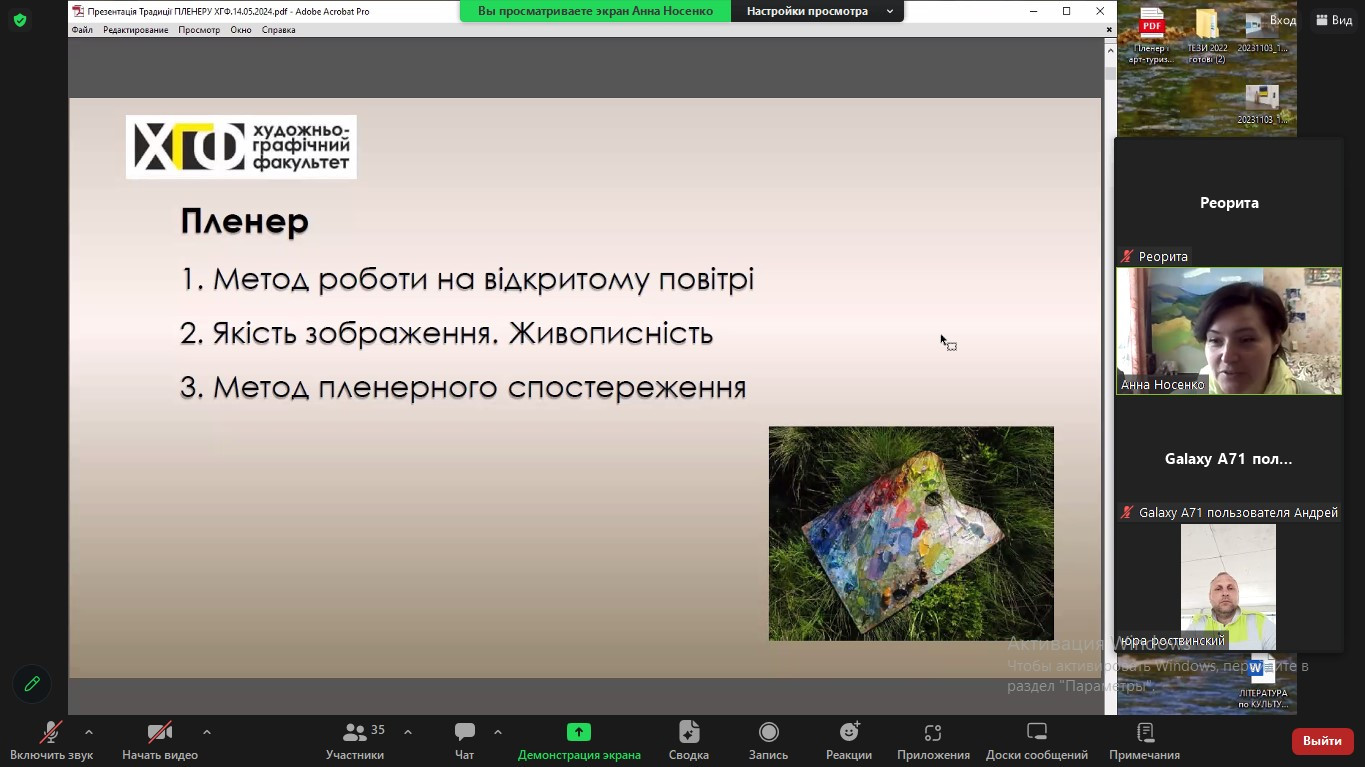Image resolution: width=1365 pixels, height=767 pixels.
Task: Start recording with the Запись button
Action: (768, 741)
